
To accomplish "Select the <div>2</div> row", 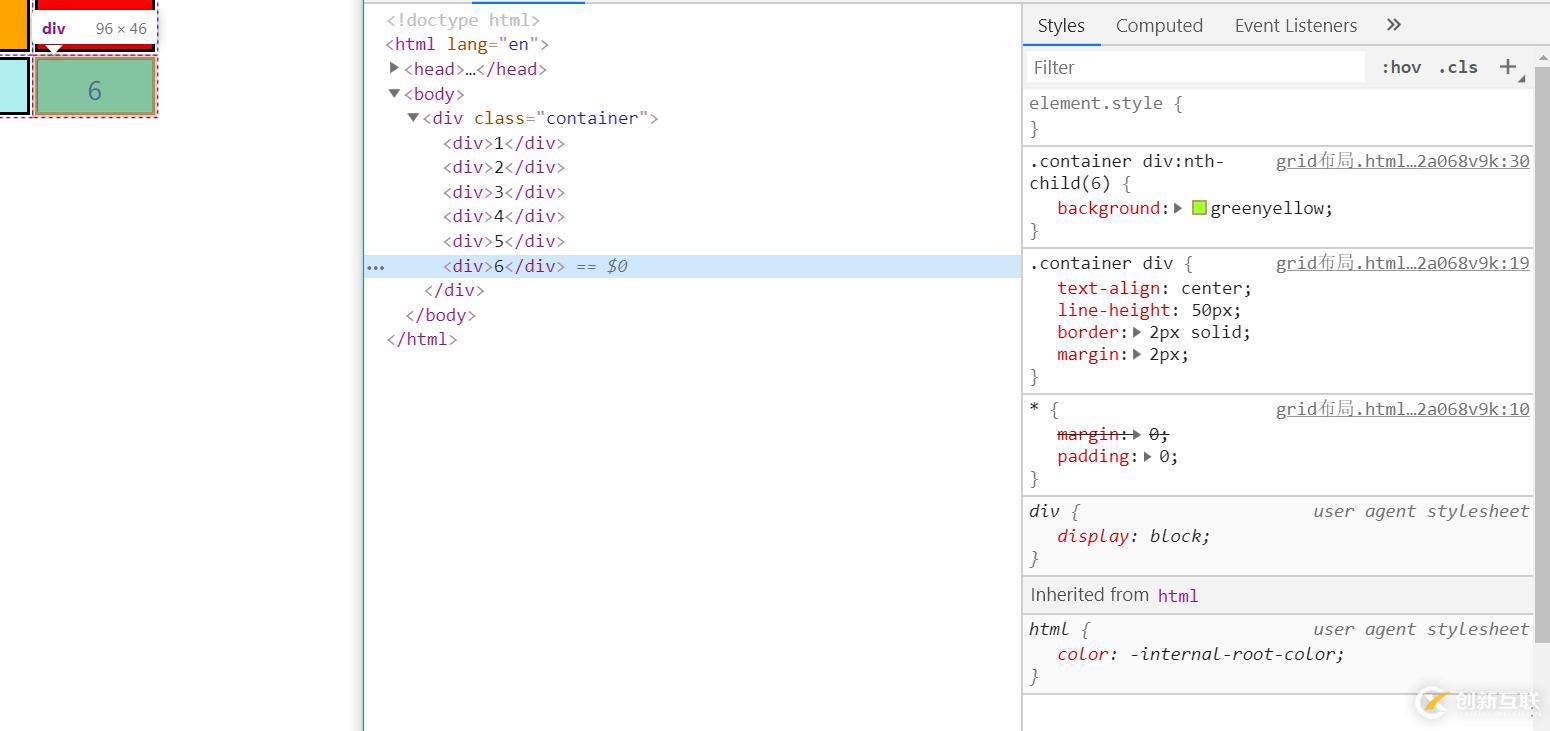I will pyautogui.click(x=504, y=167).
